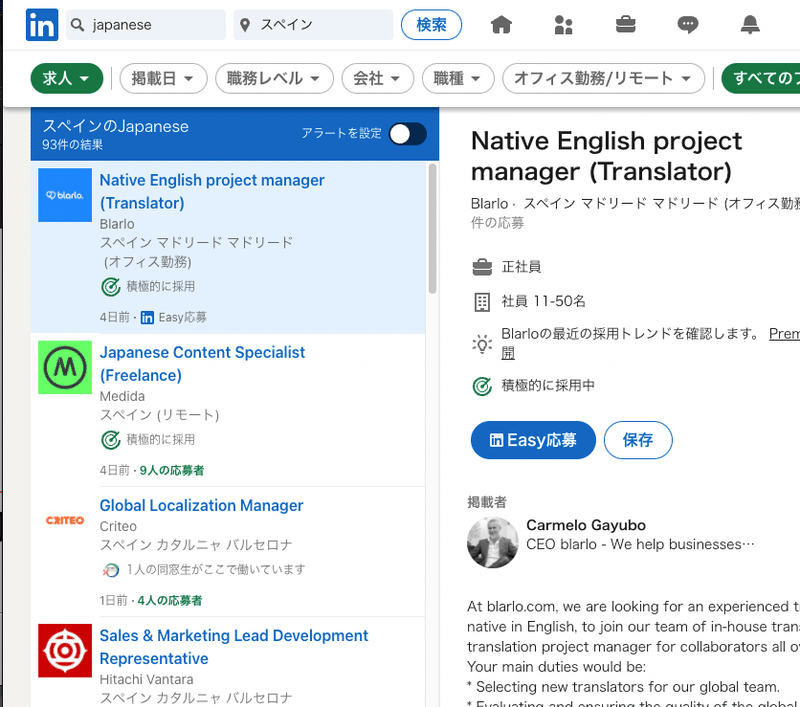Open the 職務レベル experience level dropdown
This screenshot has width=800, height=707.
pos(274,79)
